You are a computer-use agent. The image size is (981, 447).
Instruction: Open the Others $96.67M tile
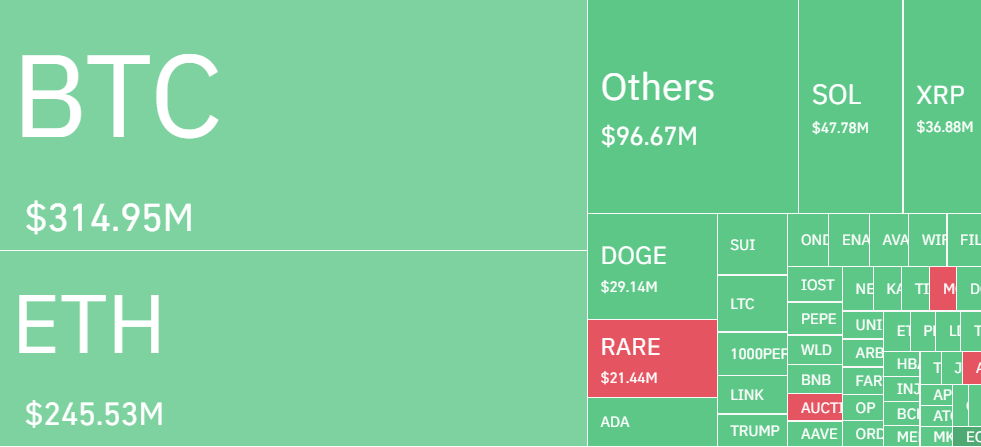pos(692,106)
